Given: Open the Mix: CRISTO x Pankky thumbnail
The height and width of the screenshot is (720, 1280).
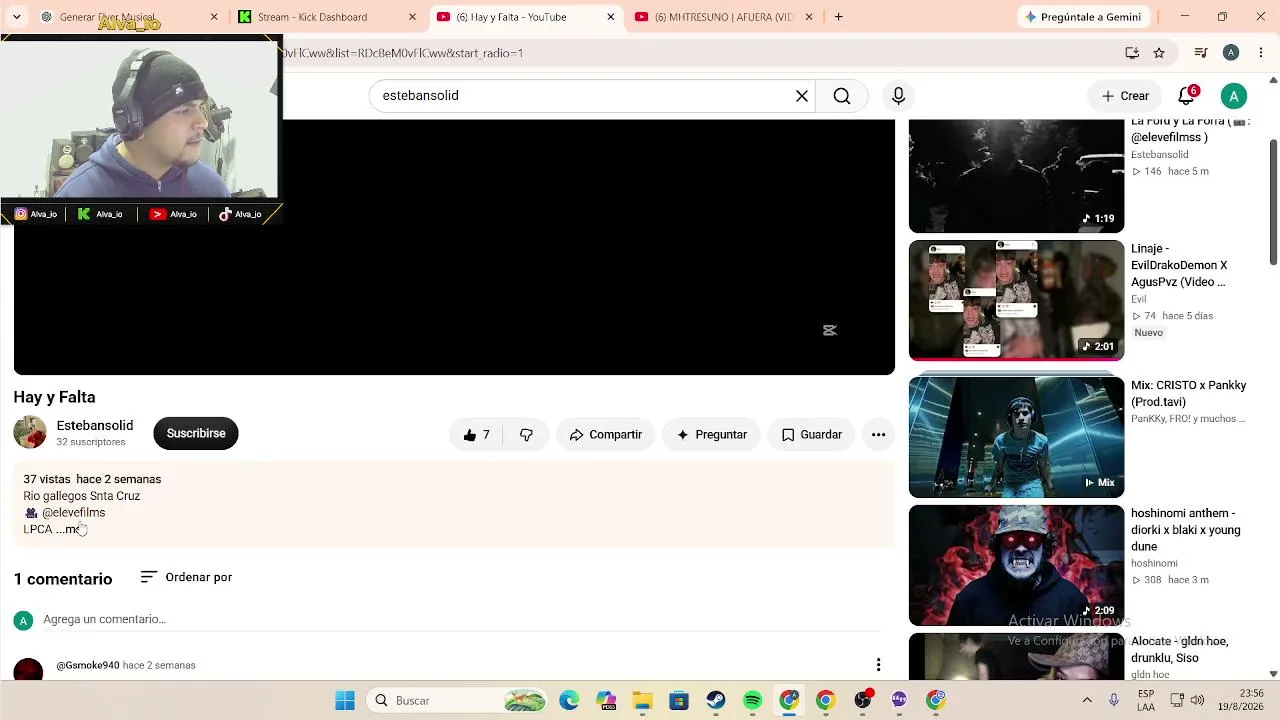Looking at the screenshot, I should (x=1016, y=437).
